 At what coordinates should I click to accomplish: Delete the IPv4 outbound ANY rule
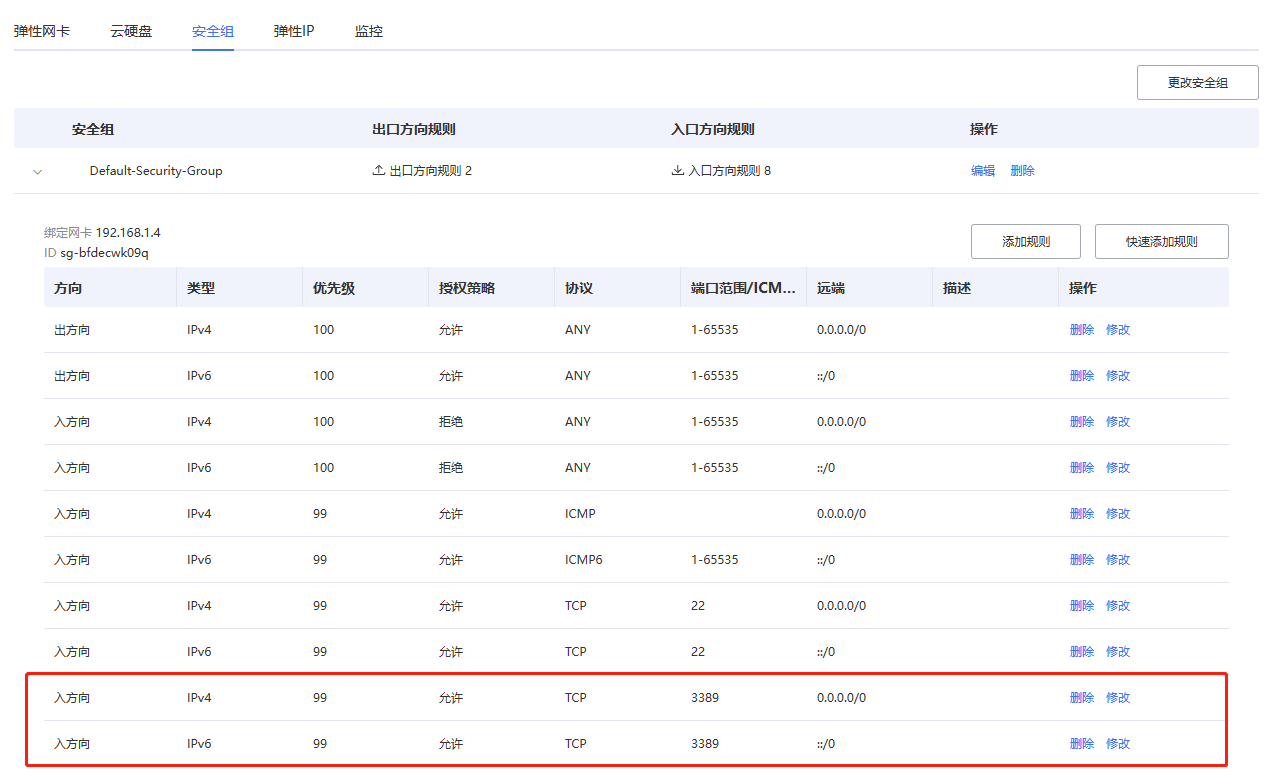pos(1081,330)
